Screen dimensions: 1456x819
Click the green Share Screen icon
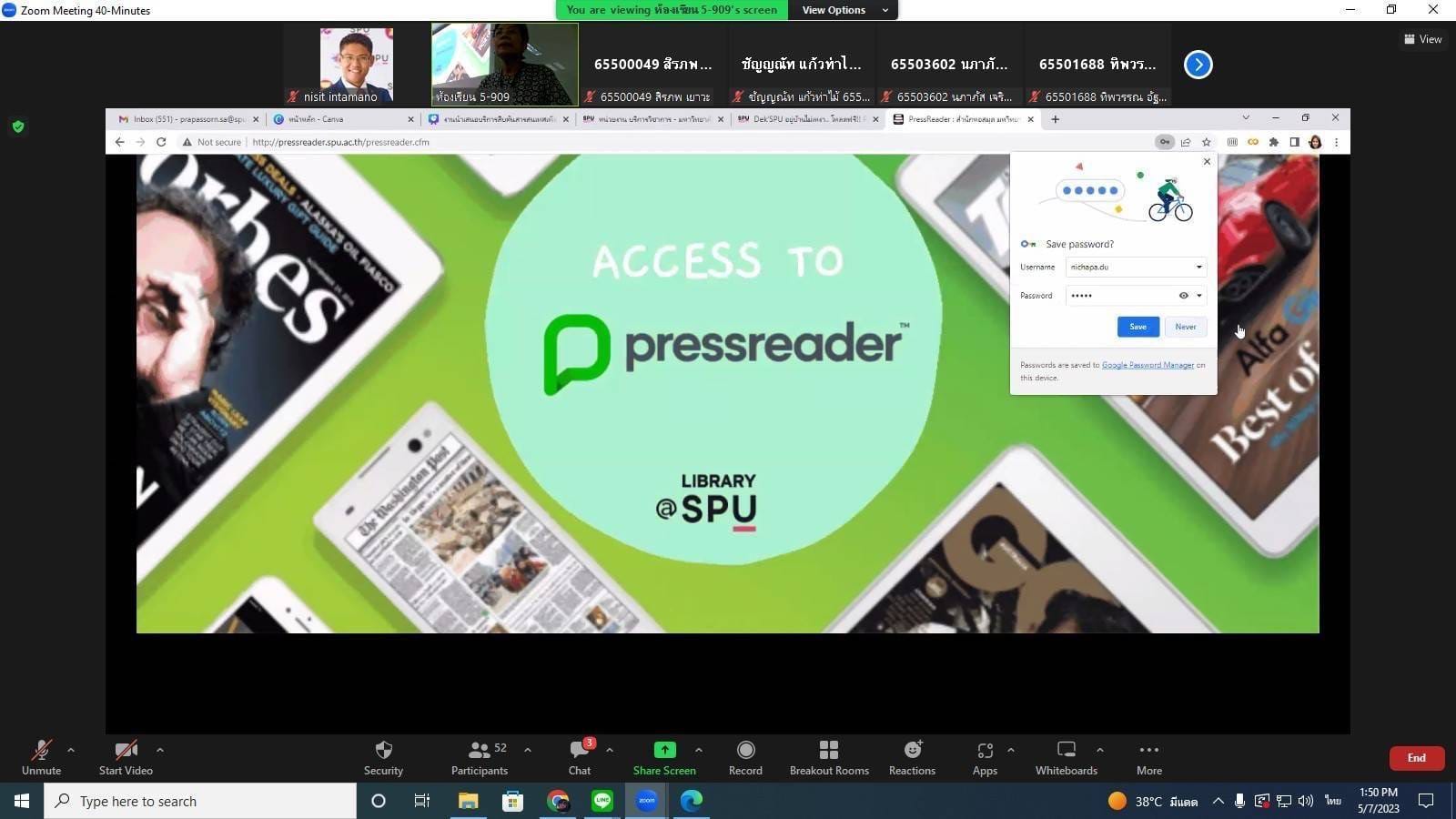tap(664, 750)
